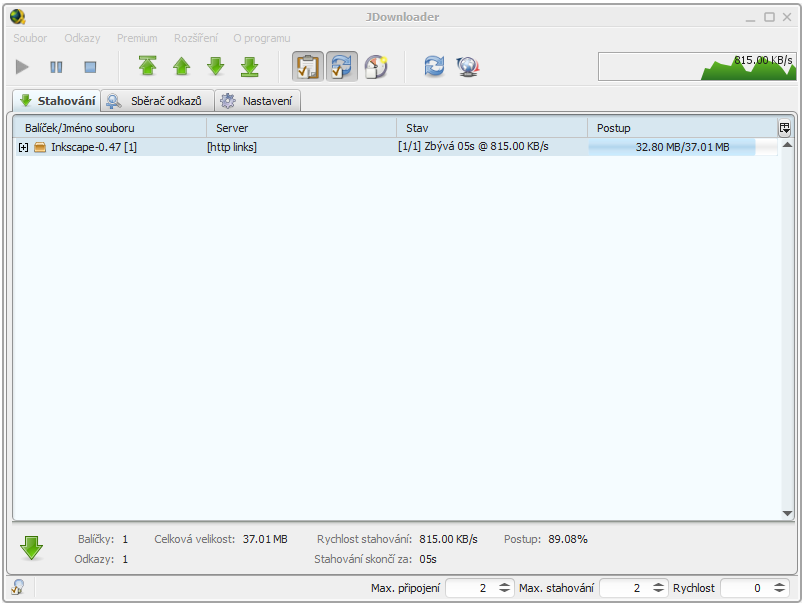Move selected package to the bottom
The image size is (807, 608).
[x=250, y=66]
